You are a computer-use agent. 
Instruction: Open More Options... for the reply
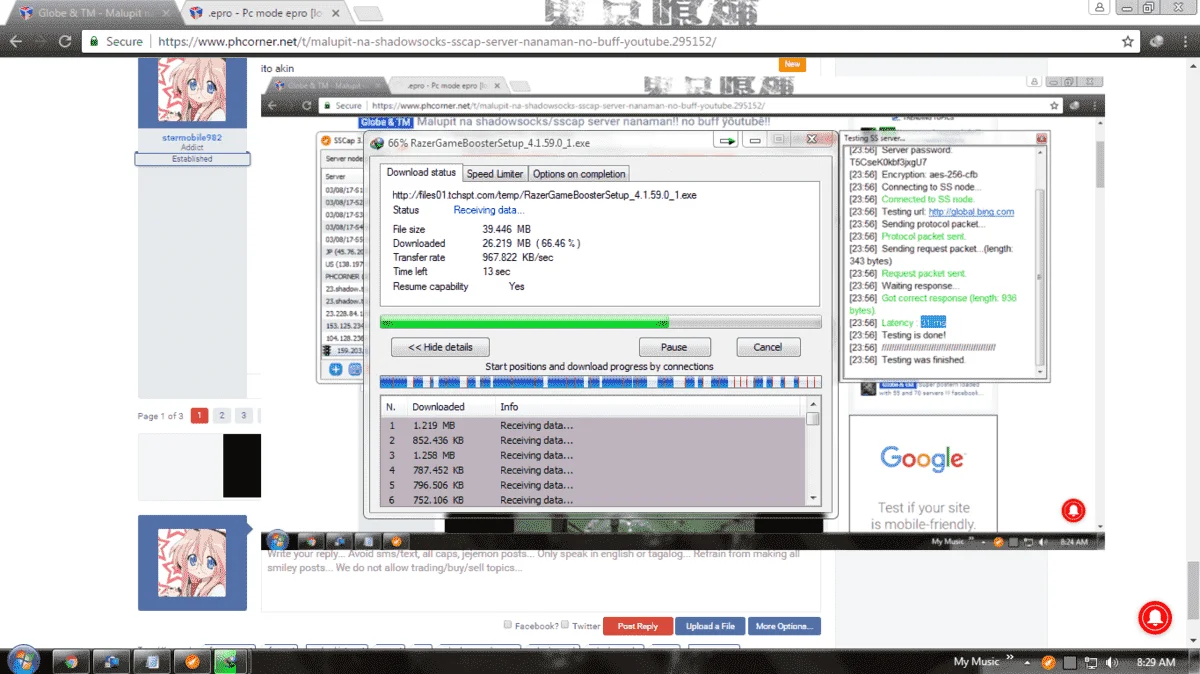coord(784,626)
